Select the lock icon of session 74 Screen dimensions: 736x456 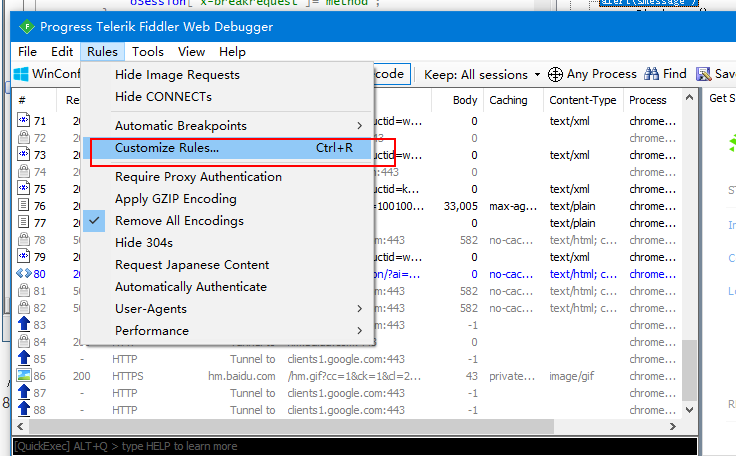click(23, 171)
